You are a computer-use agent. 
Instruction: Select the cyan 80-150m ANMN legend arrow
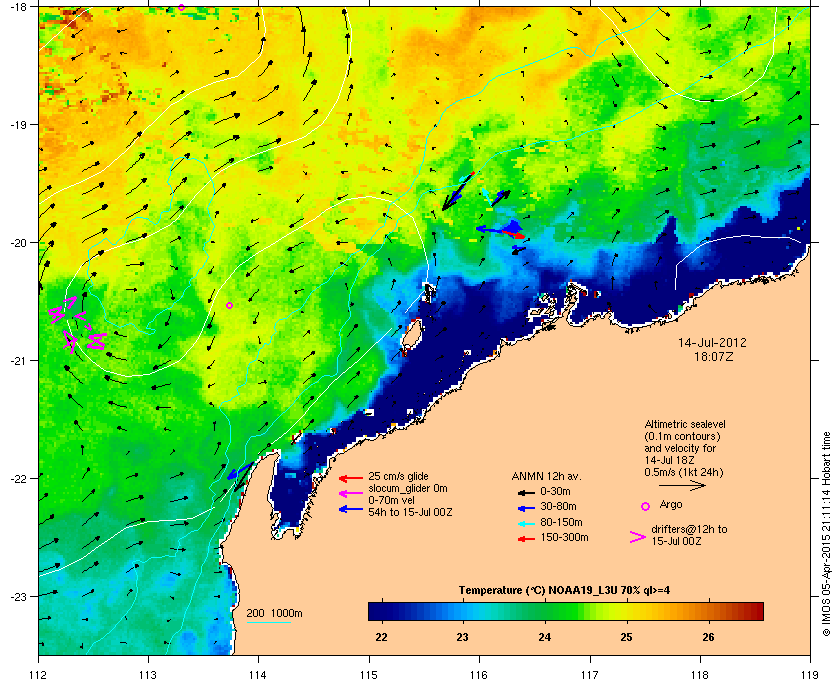[x=526, y=523]
